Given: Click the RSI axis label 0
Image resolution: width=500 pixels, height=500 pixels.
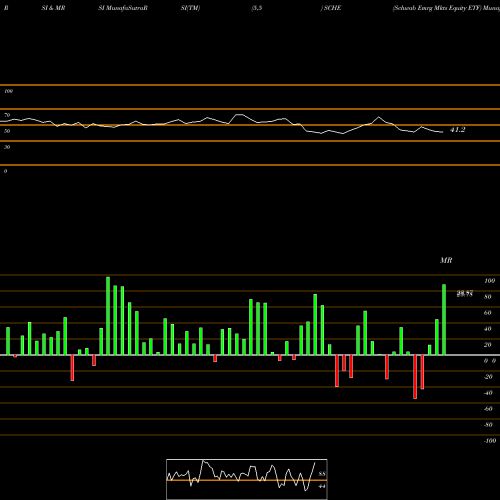Looking at the screenshot, I should coord(5,171).
